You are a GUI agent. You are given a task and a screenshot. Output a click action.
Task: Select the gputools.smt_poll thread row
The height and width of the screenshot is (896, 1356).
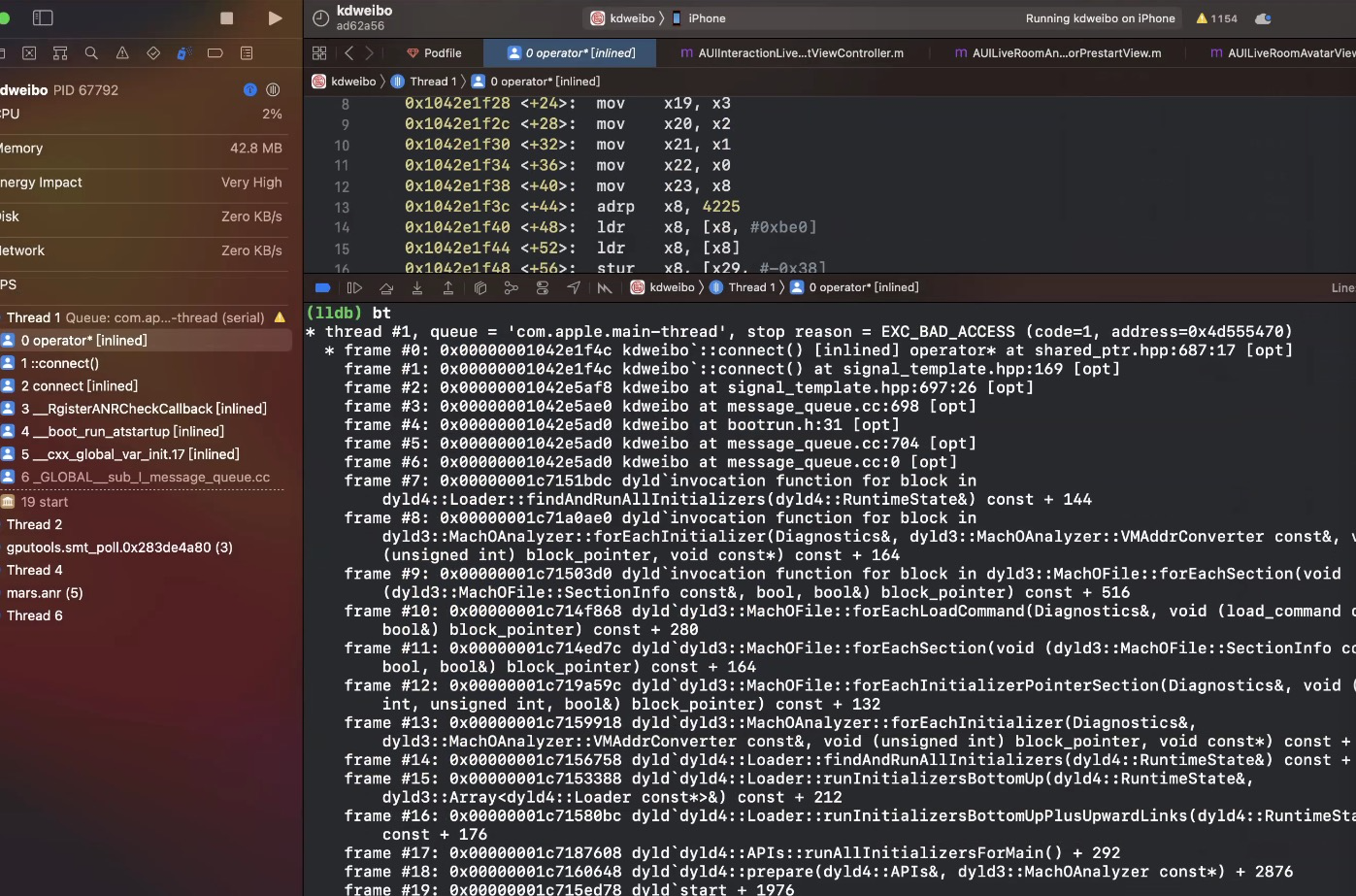[146, 548]
